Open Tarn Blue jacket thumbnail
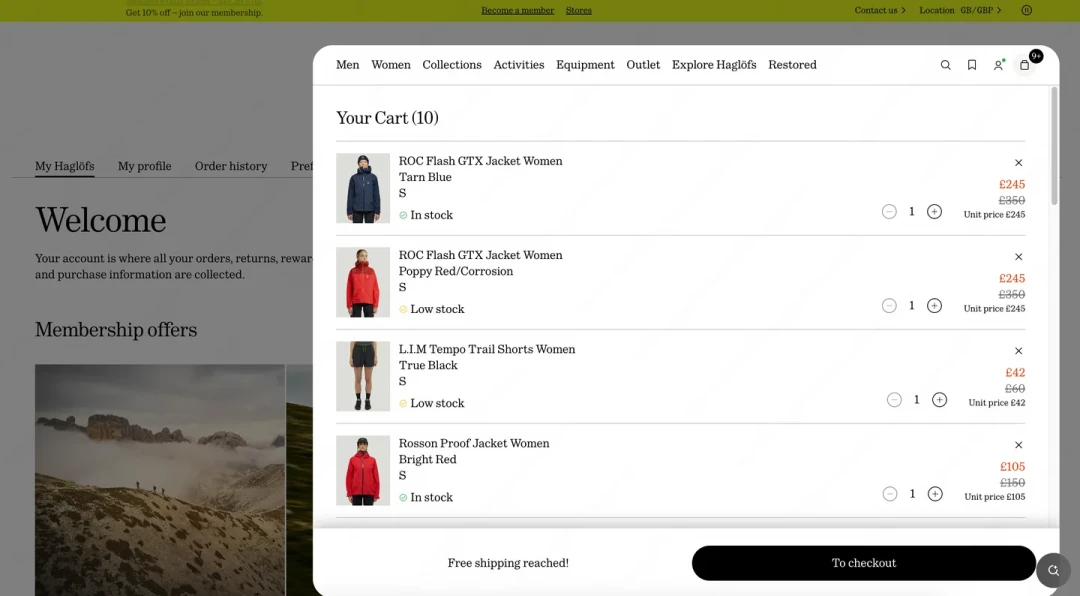The height and width of the screenshot is (596, 1080). (363, 188)
